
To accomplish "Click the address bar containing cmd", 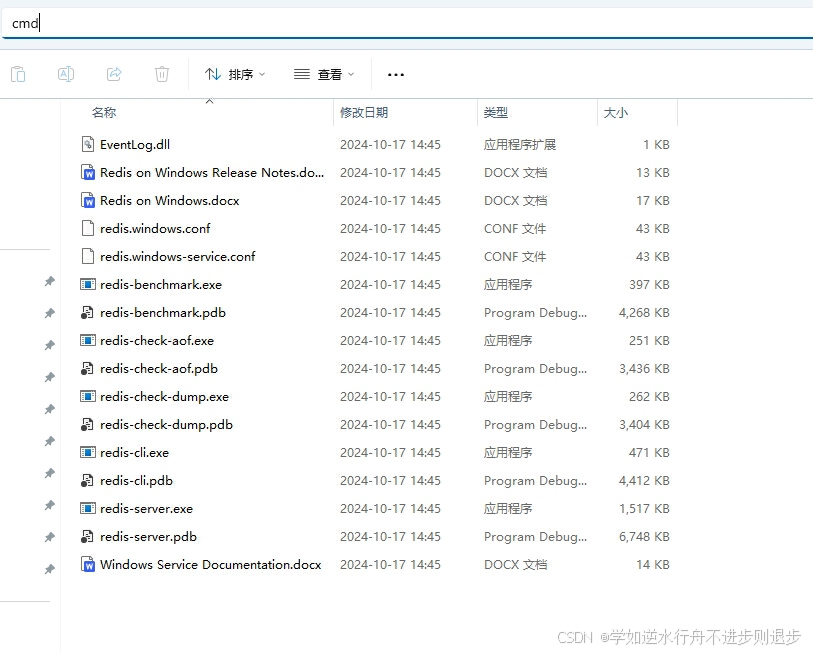I will point(408,23).
